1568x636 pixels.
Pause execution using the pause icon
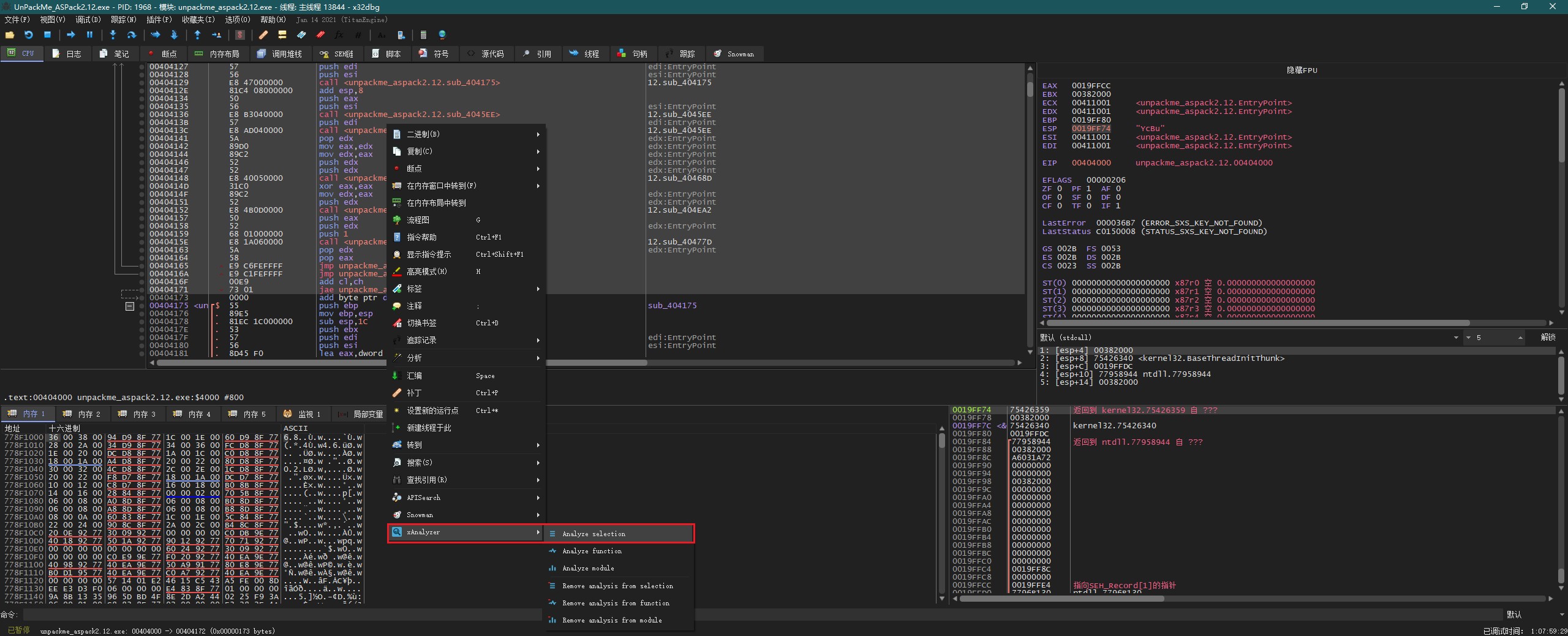point(89,35)
